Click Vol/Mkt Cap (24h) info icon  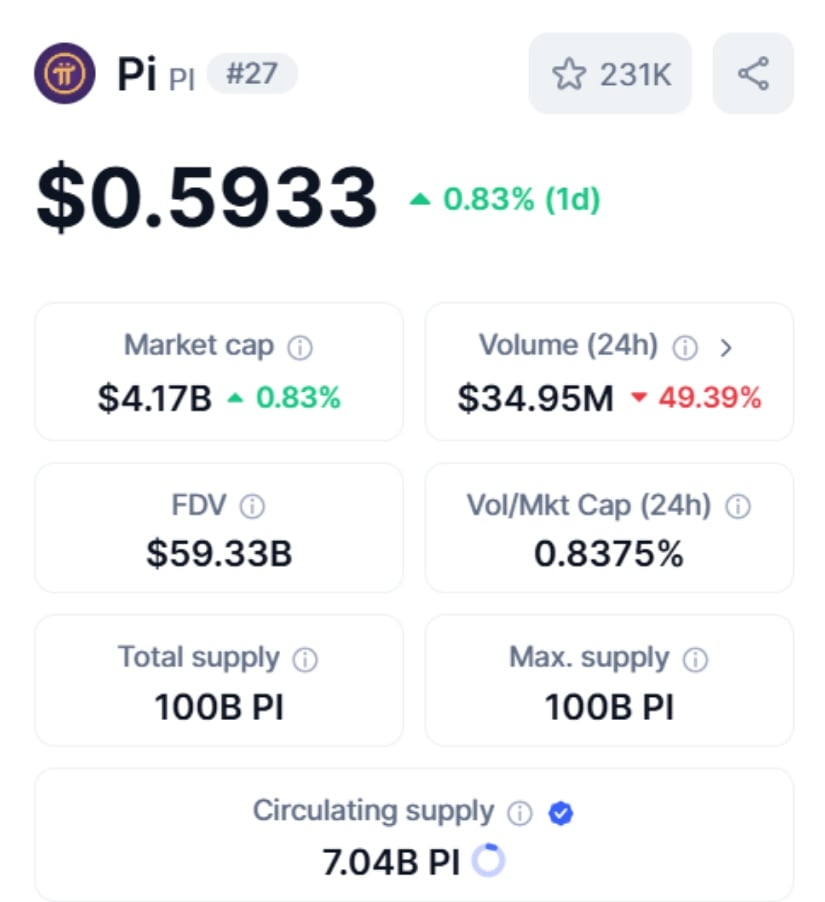coord(738,507)
